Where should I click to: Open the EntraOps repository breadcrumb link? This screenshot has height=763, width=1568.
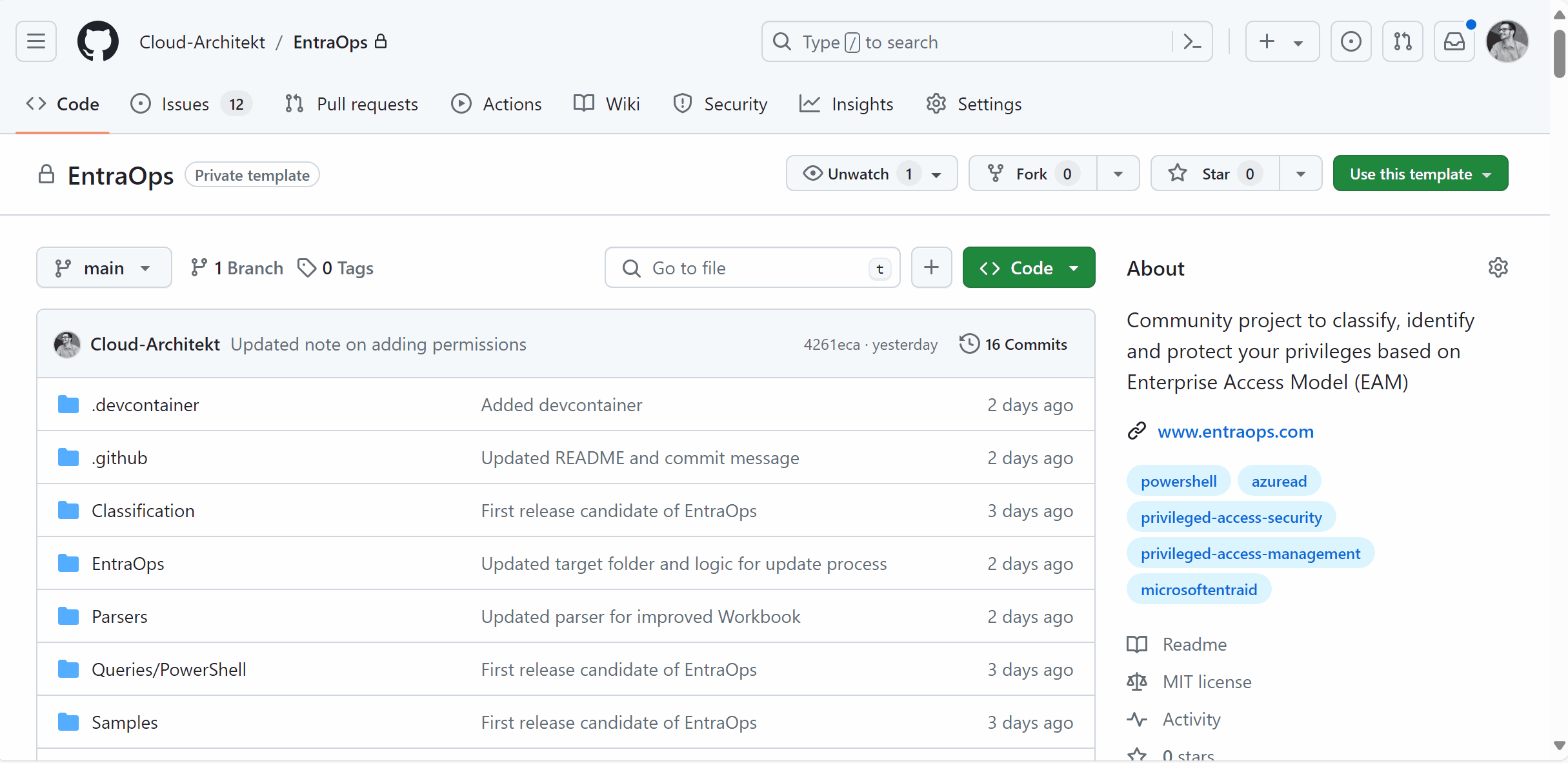click(330, 42)
